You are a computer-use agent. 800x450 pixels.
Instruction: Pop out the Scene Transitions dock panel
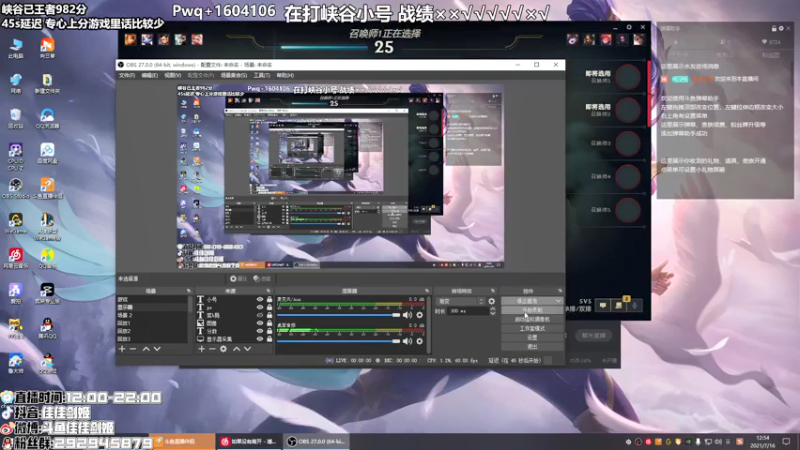(493, 291)
